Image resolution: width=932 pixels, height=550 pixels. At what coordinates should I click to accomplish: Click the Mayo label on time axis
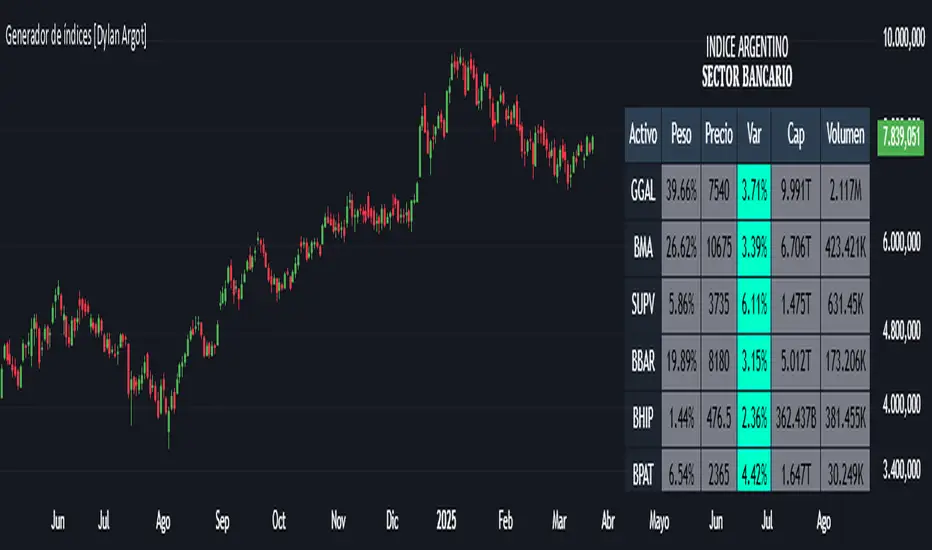click(658, 521)
